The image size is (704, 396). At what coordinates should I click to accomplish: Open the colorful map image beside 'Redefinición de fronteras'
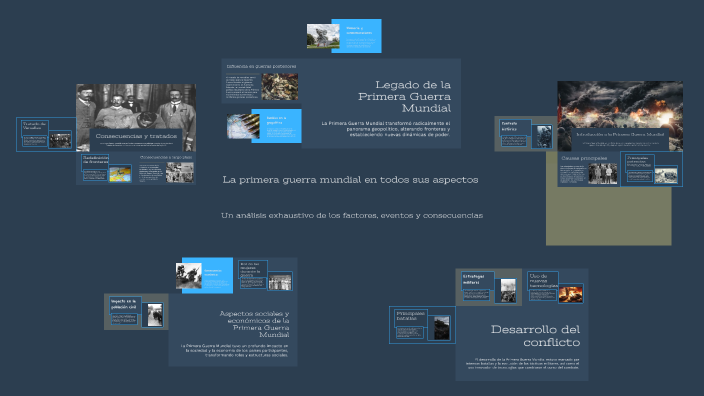120,173
